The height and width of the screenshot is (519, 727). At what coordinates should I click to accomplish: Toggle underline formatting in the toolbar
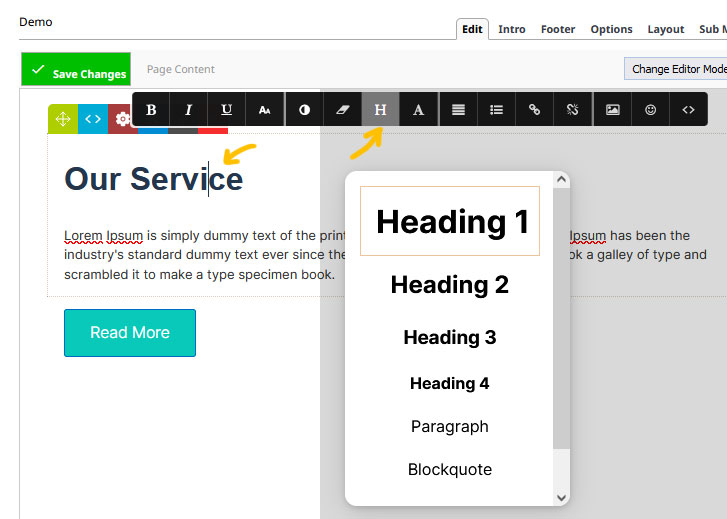coord(227,110)
